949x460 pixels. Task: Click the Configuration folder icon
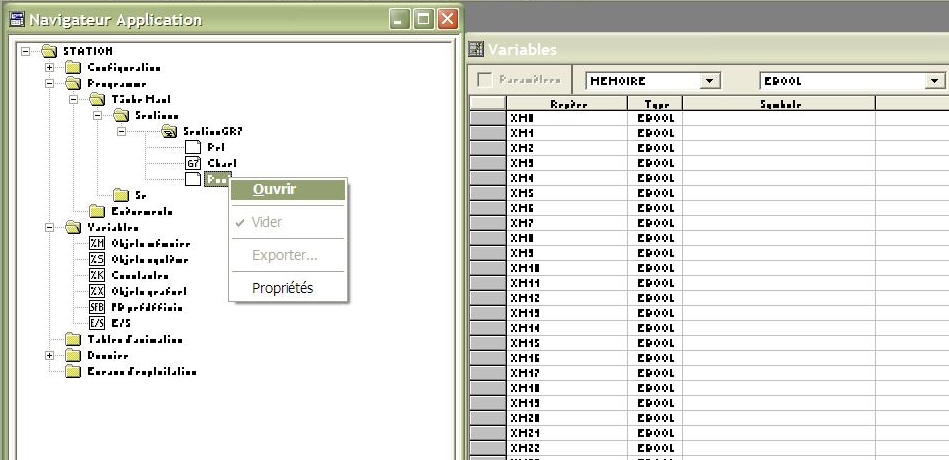tap(73, 67)
